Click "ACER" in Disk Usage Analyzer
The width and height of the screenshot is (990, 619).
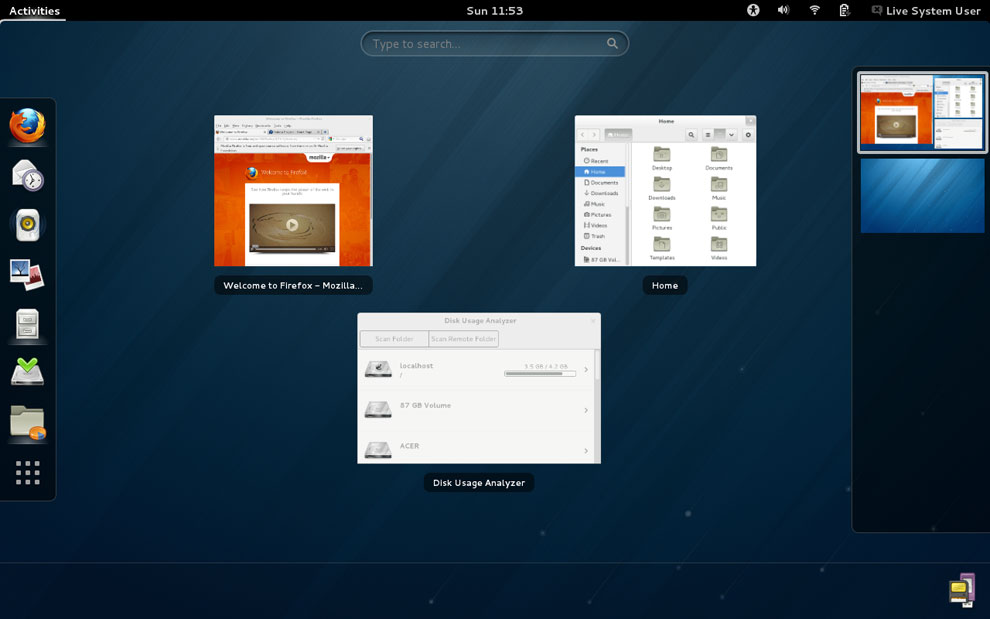coord(409,446)
